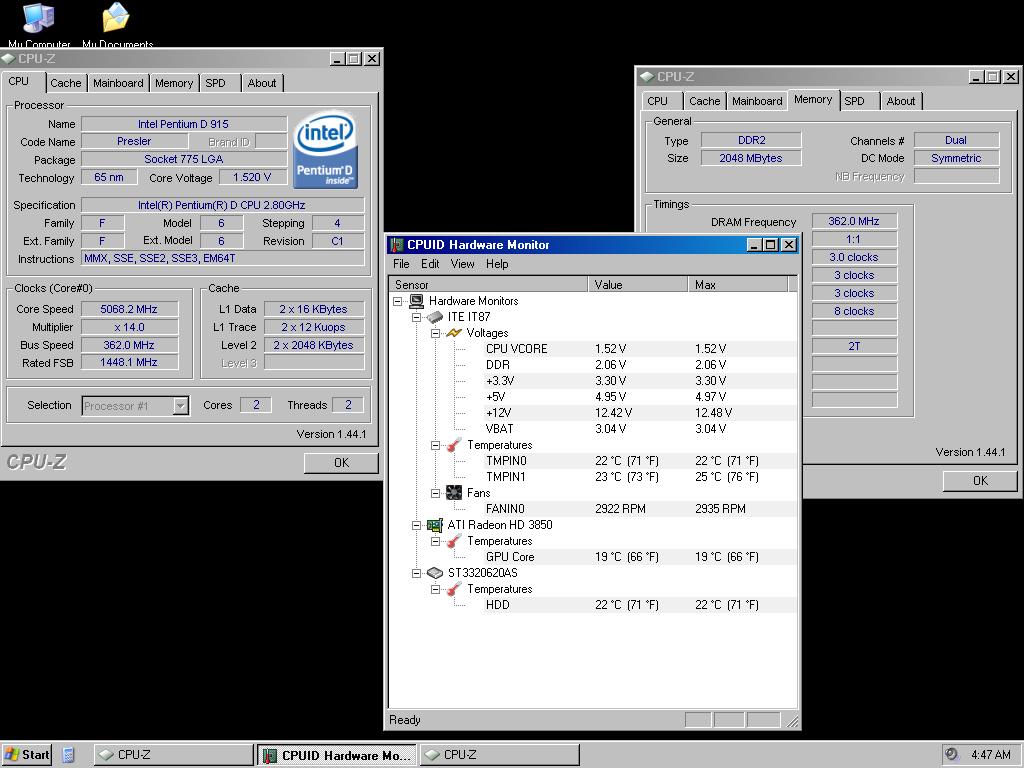Click thermometer icon under ITE IT87
The image size is (1024, 768).
(x=454, y=445)
